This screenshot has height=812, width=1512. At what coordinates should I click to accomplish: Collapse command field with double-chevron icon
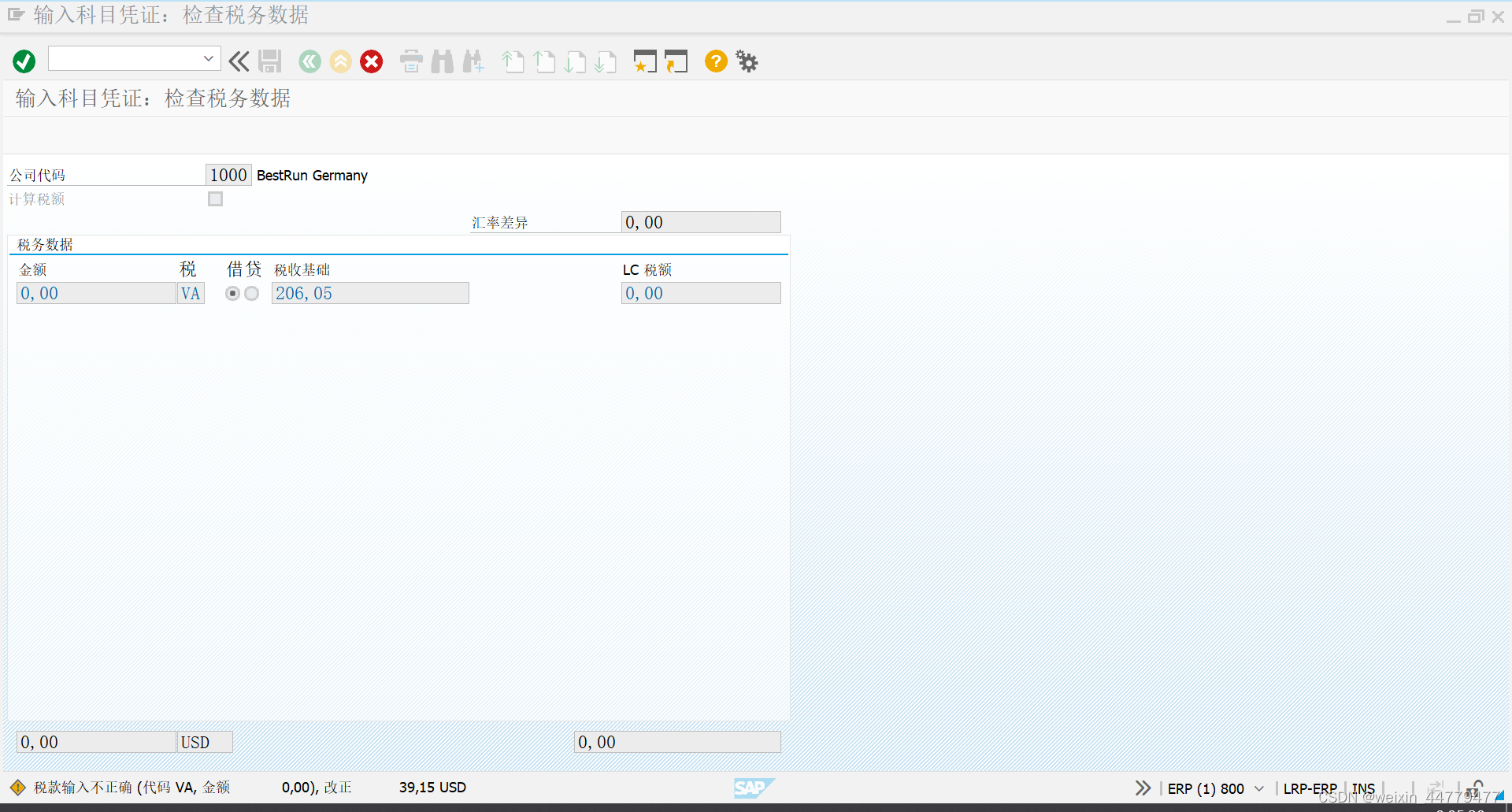pos(239,61)
